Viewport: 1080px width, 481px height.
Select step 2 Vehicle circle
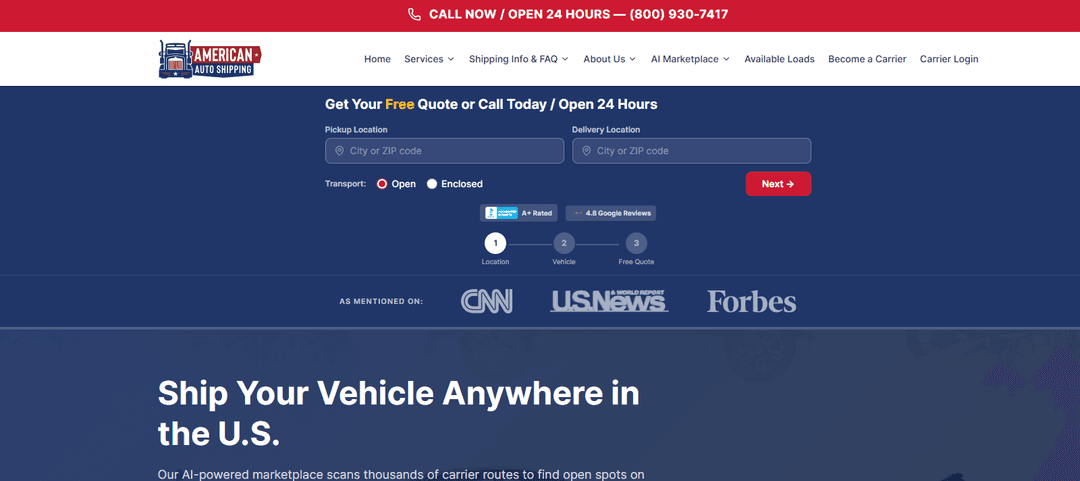pos(563,244)
